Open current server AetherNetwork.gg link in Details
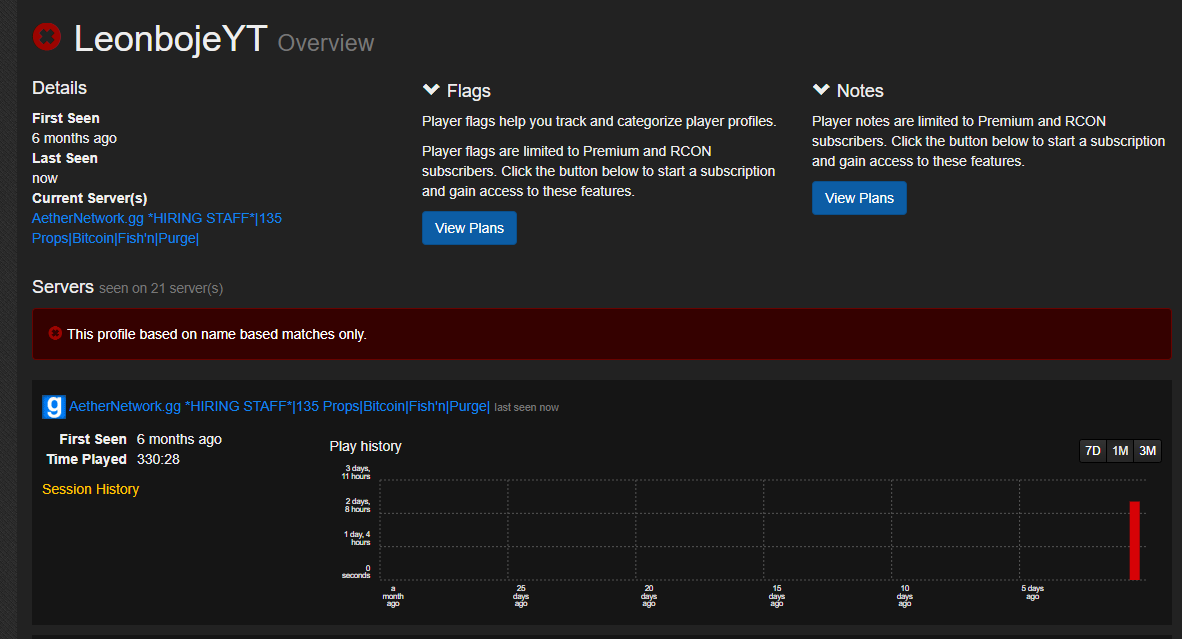Image resolution: width=1182 pixels, height=639 pixels. point(157,228)
